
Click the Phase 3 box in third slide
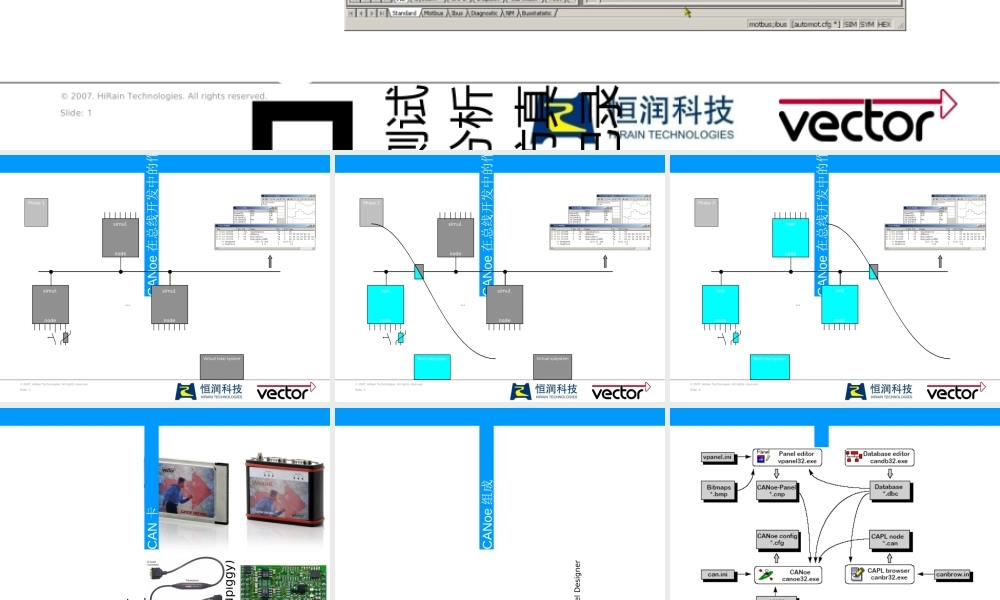click(706, 212)
